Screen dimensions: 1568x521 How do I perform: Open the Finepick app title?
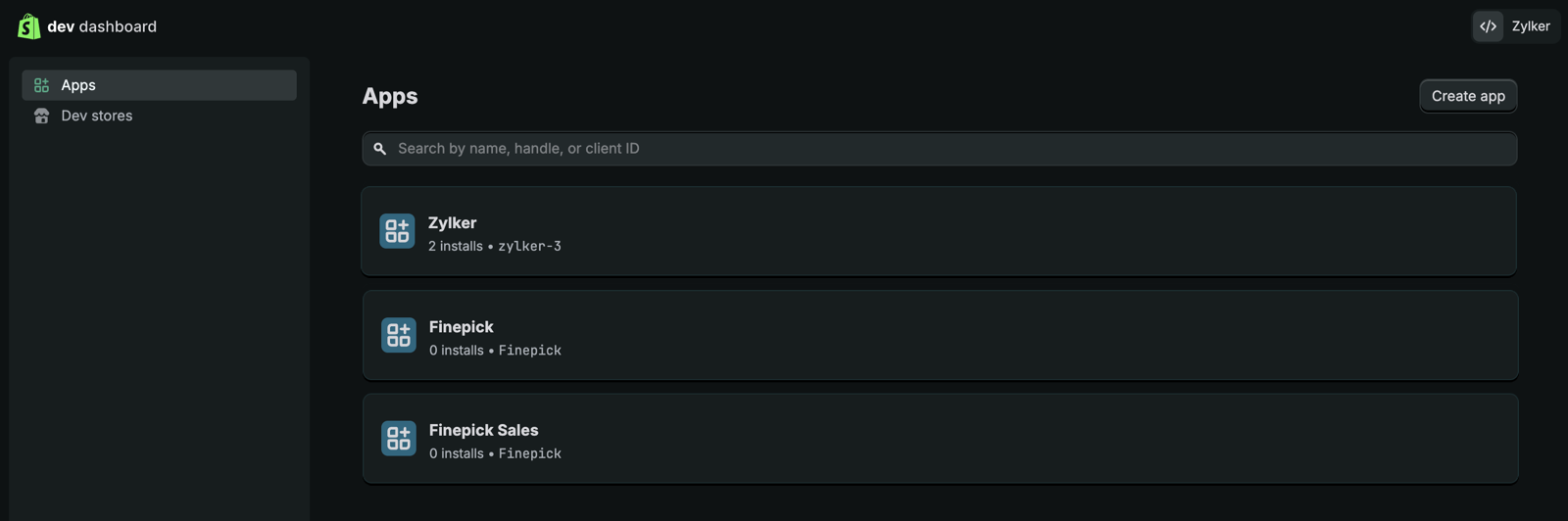click(461, 327)
